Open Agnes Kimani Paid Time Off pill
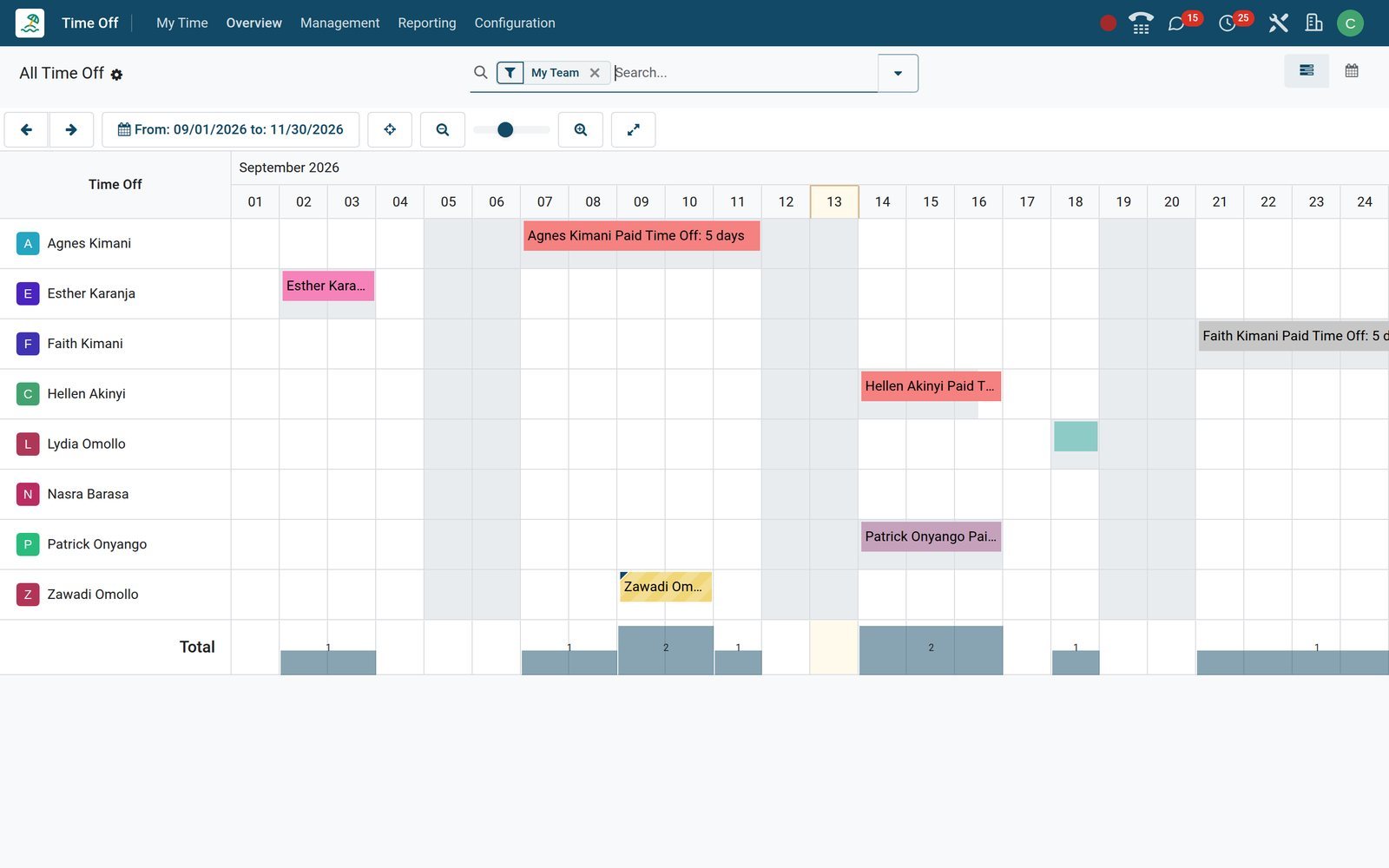Screen dimensions: 1389x868 pos(642,235)
